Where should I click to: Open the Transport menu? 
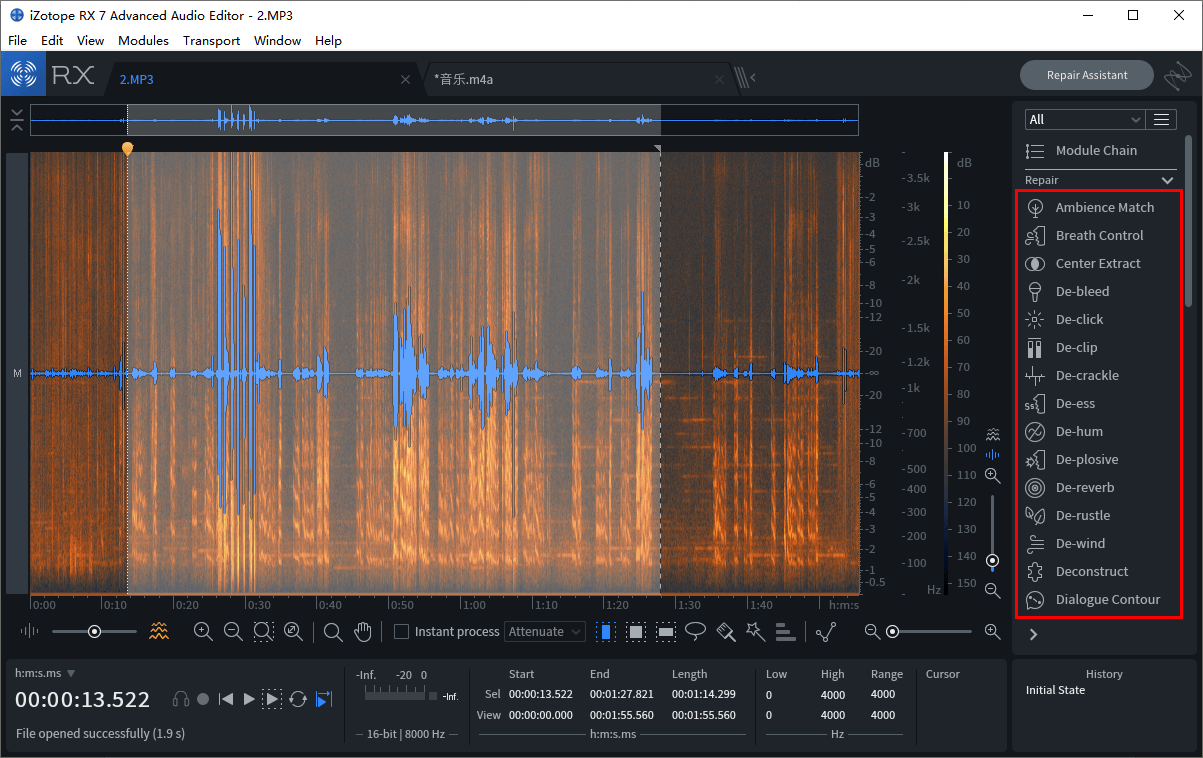(x=211, y=41)
